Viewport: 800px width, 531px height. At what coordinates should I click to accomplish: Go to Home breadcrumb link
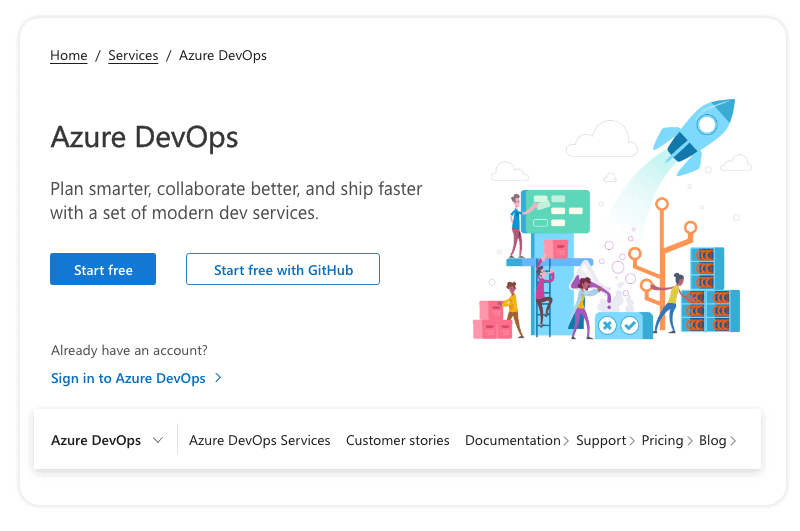point(68,55)
